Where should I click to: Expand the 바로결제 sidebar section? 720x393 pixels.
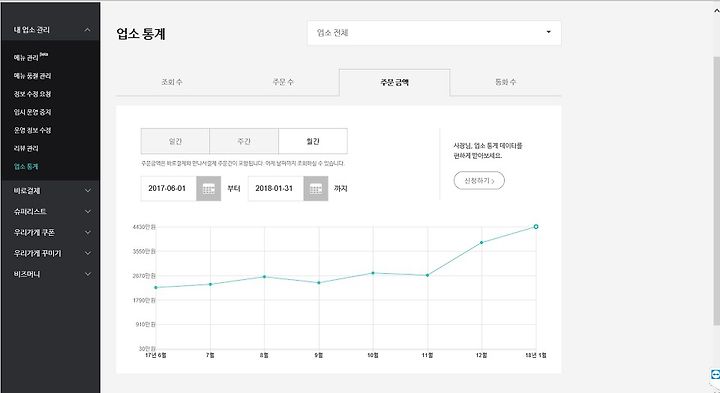pos(87,191)
